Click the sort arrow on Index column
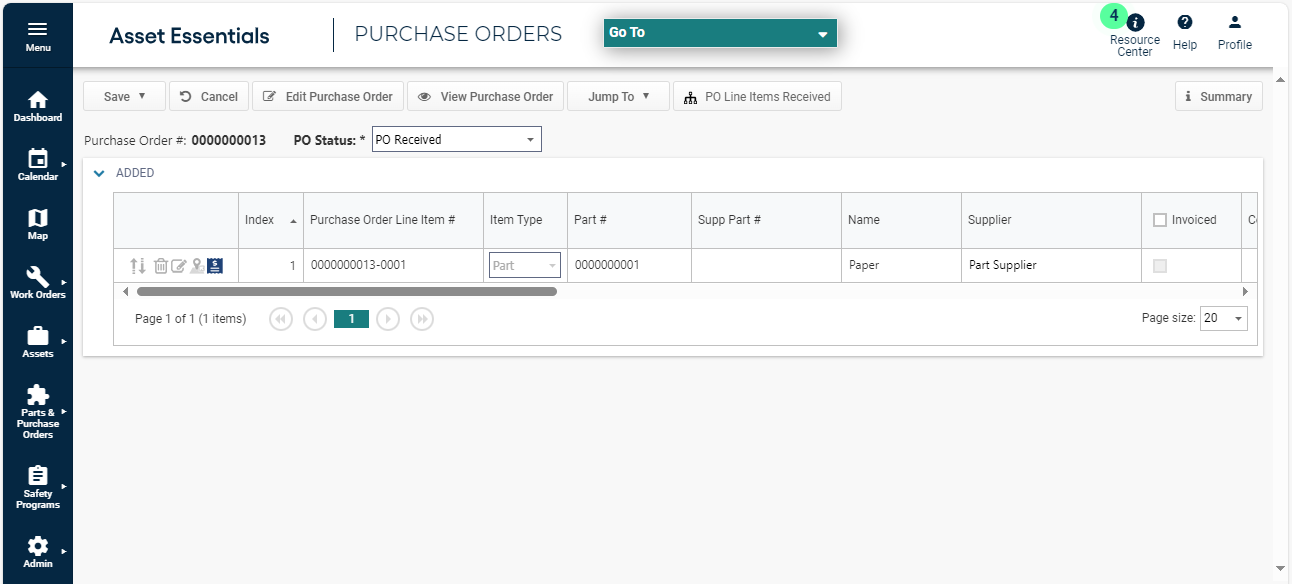The width and height of the screenshot is (1292, 584). click(293, 220)
